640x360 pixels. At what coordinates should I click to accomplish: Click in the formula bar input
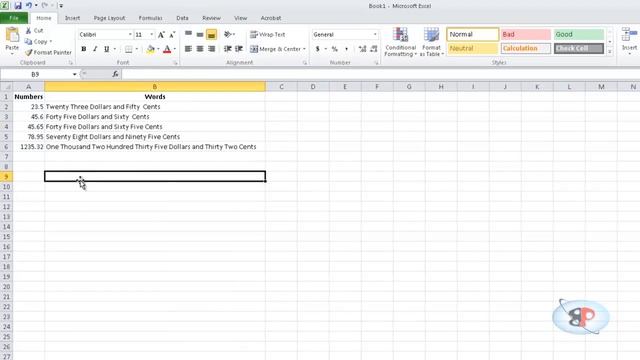(380, 74)
